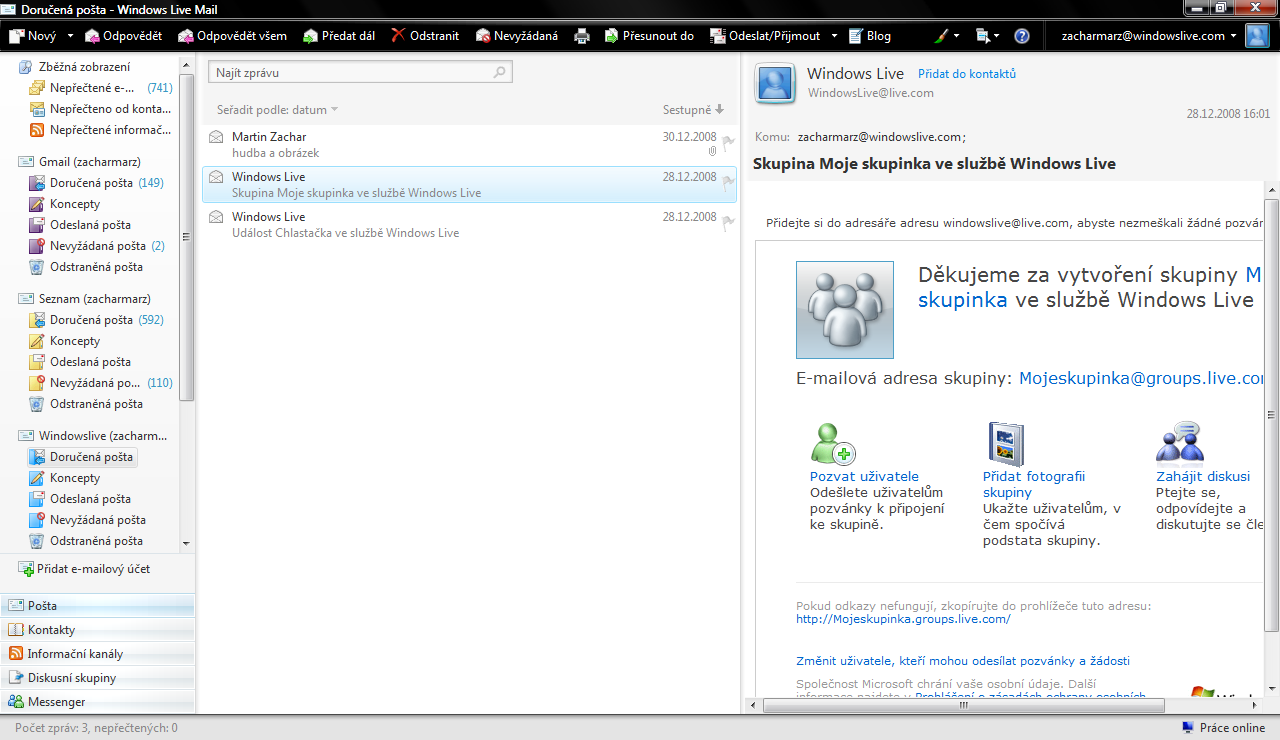The height and width of the screenshot is (740, 1280).
Task: Open the paintbrush color scheme menu
Action: coord(947,36)
